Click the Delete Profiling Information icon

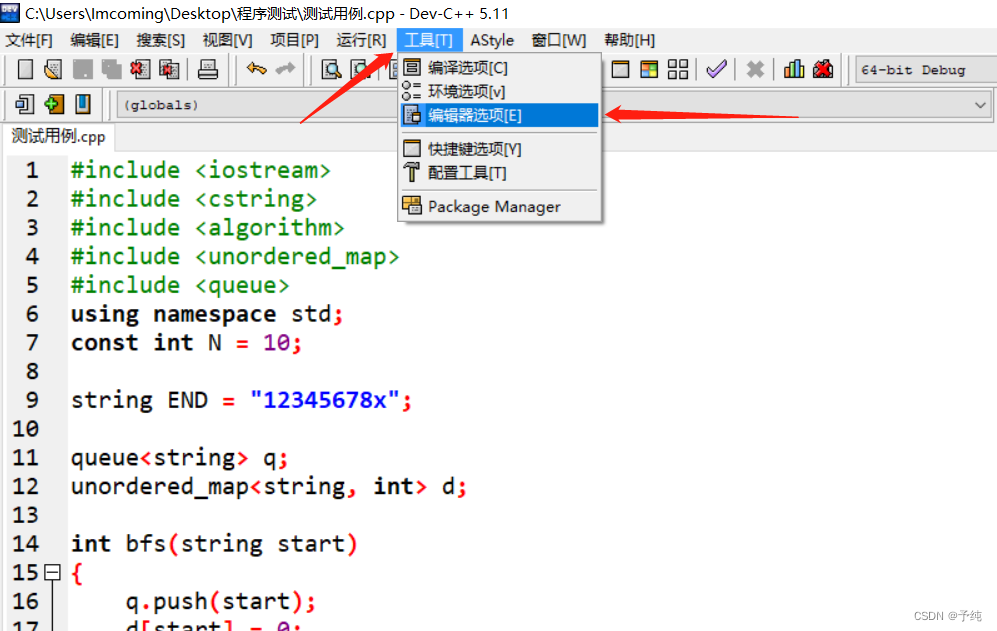[823, 69]
